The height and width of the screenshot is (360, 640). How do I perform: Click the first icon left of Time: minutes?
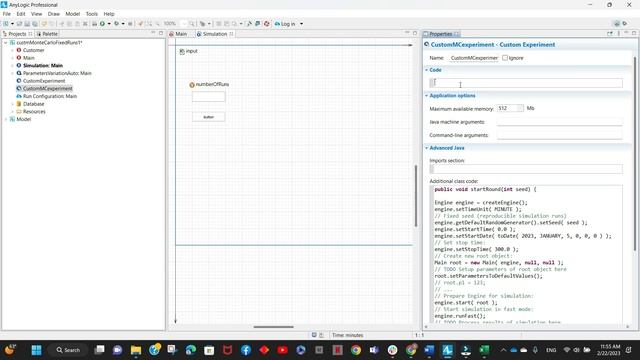[x=314, y=335]
